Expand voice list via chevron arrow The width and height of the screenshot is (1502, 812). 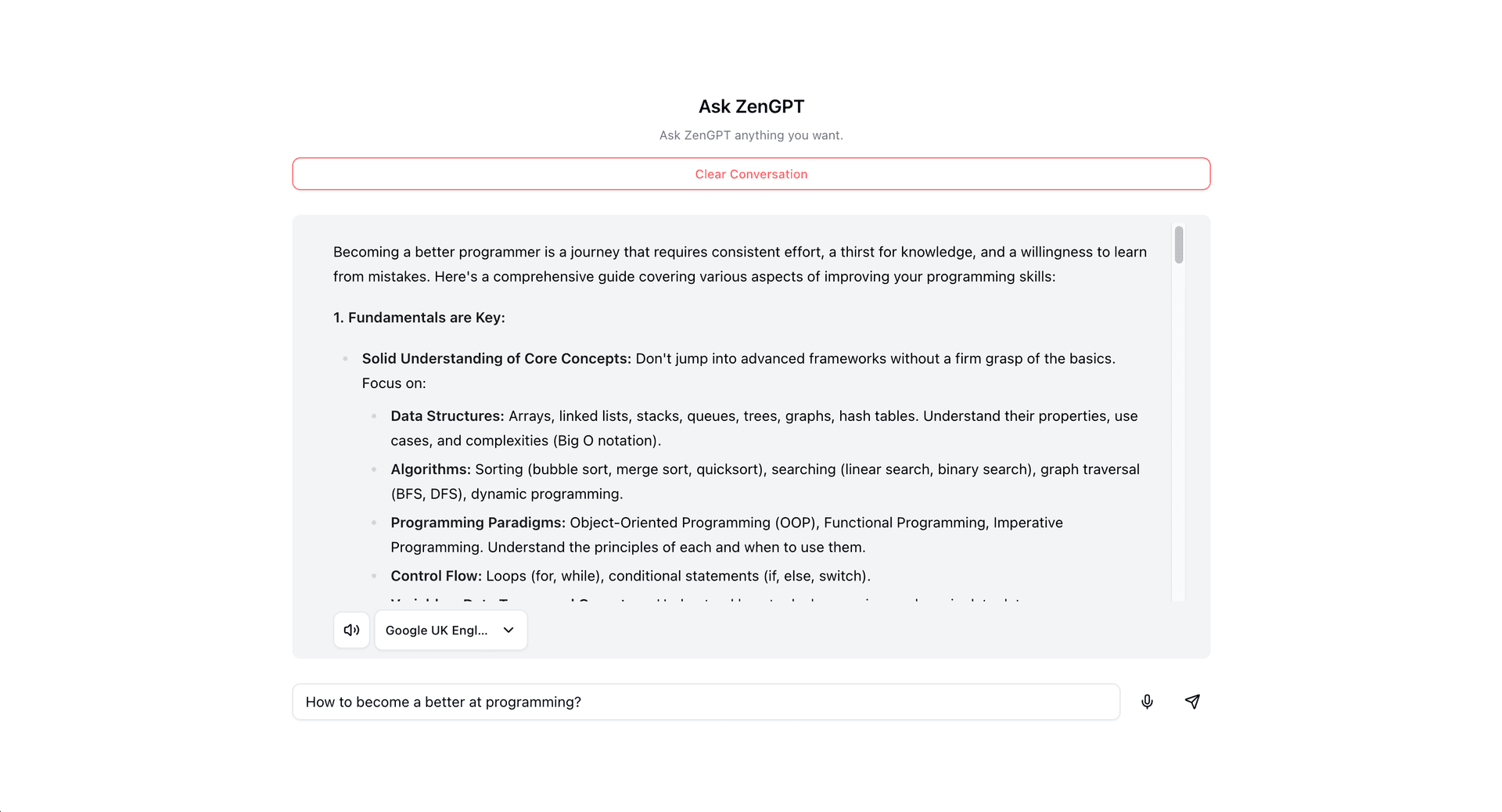[x=508, y=630]
